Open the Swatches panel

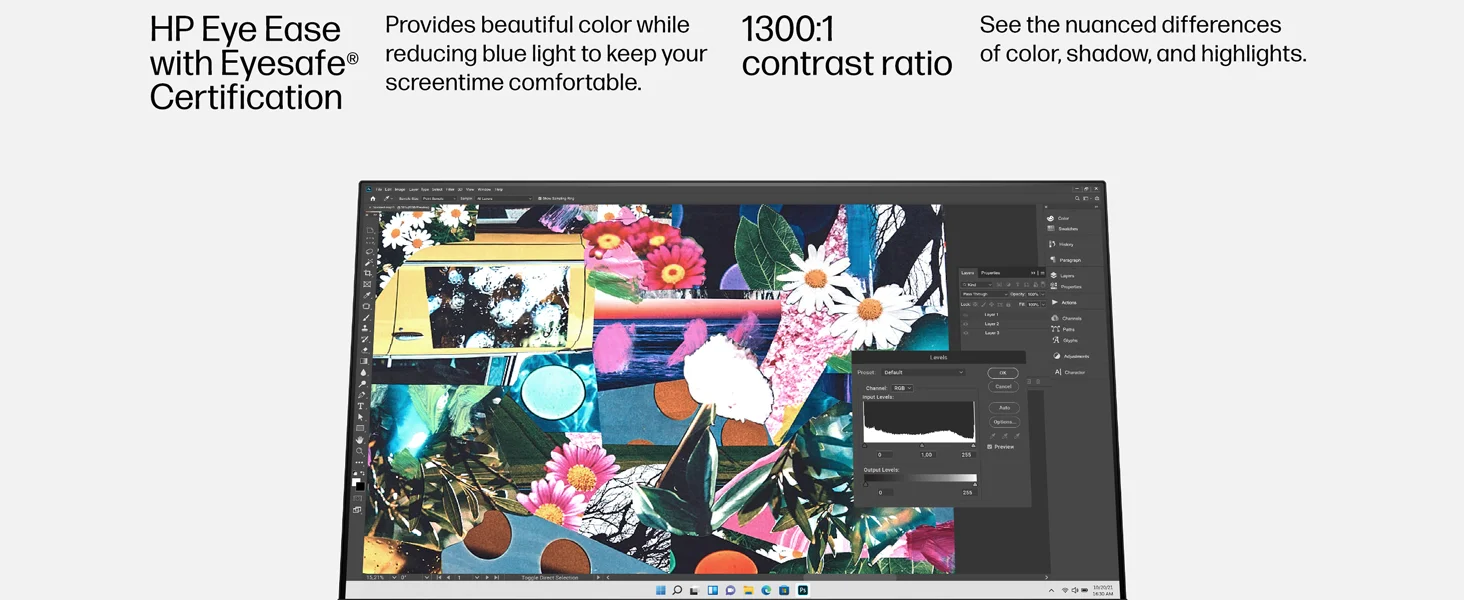pos(1063,229)
